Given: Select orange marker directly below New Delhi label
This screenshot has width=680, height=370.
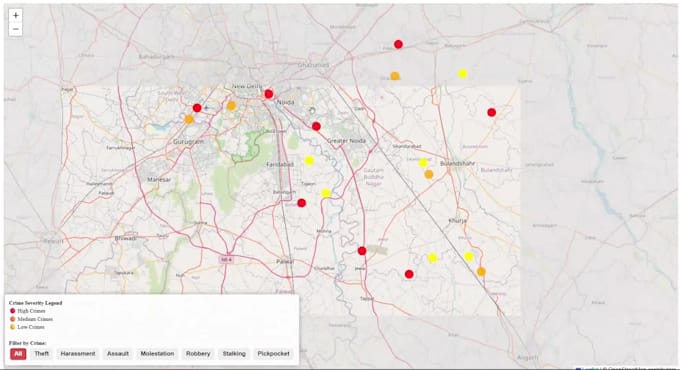Looking at the screenshot, I should 232,105.
